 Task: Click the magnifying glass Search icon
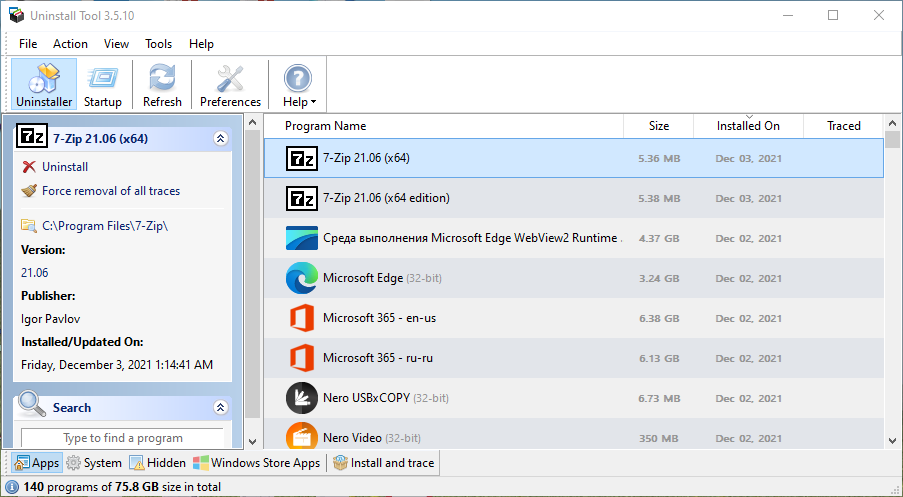[32, 404]
